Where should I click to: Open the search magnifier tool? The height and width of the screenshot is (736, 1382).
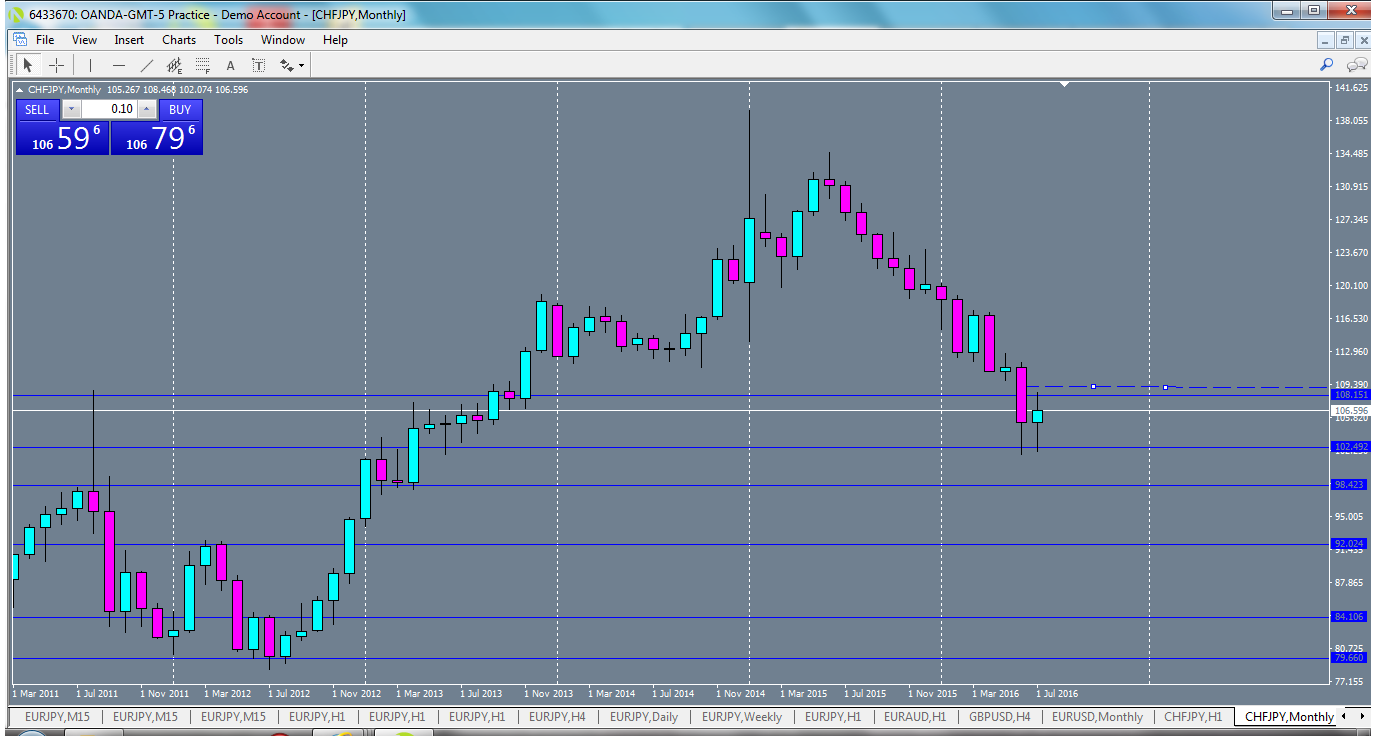(x=1326, y=63)
